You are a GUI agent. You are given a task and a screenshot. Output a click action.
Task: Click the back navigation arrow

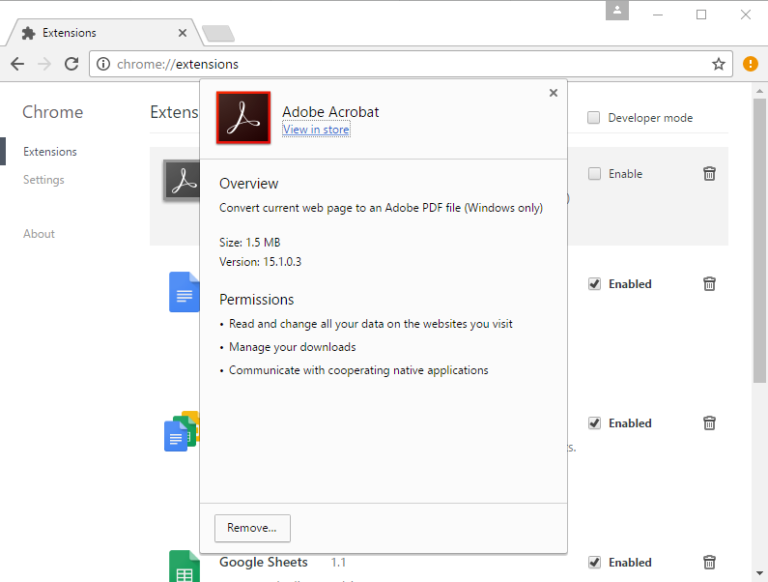[18, 64]
